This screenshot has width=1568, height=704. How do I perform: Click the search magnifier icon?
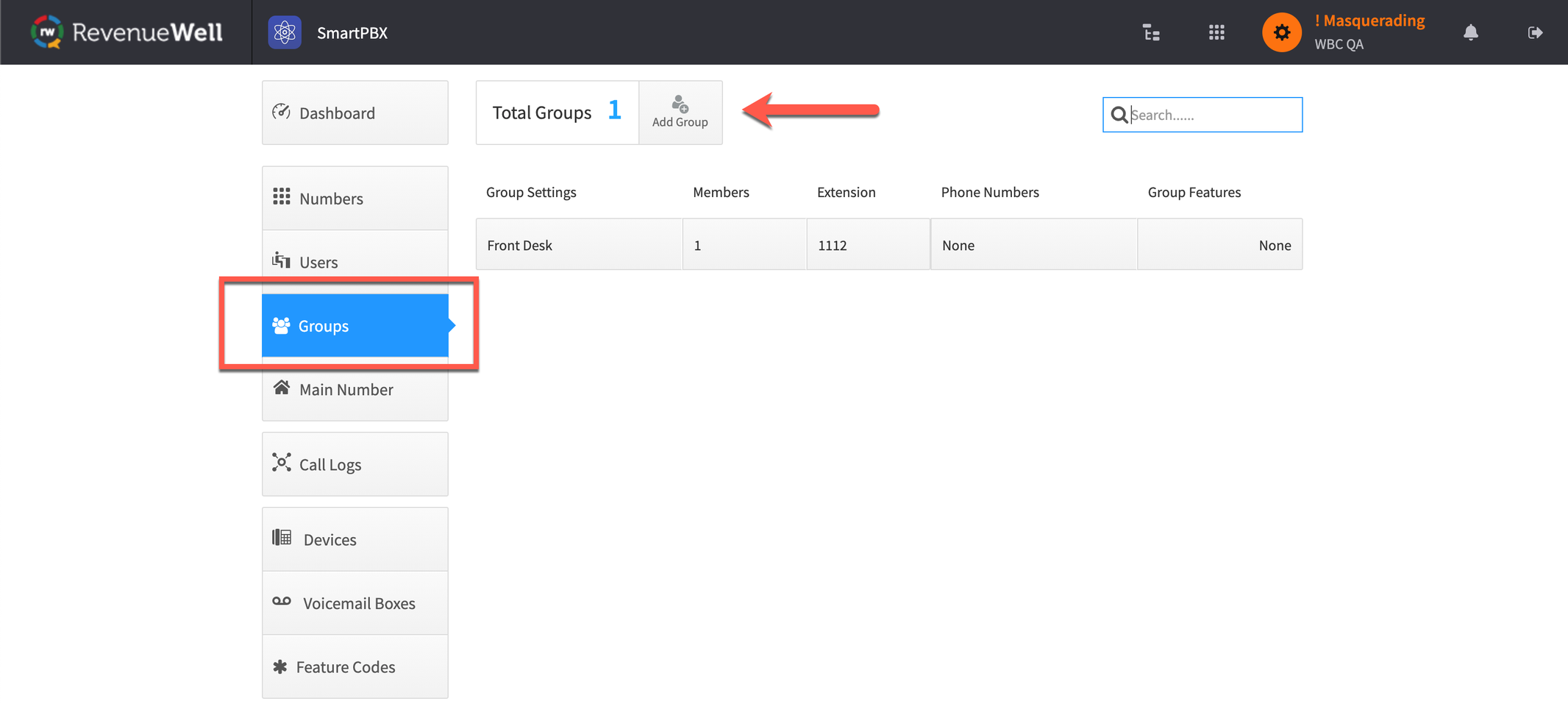1119,115
